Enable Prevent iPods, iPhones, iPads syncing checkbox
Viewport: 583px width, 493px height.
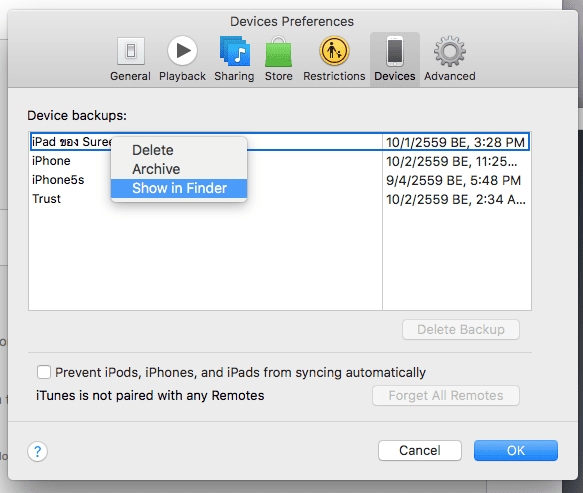[x=44, y=372]
